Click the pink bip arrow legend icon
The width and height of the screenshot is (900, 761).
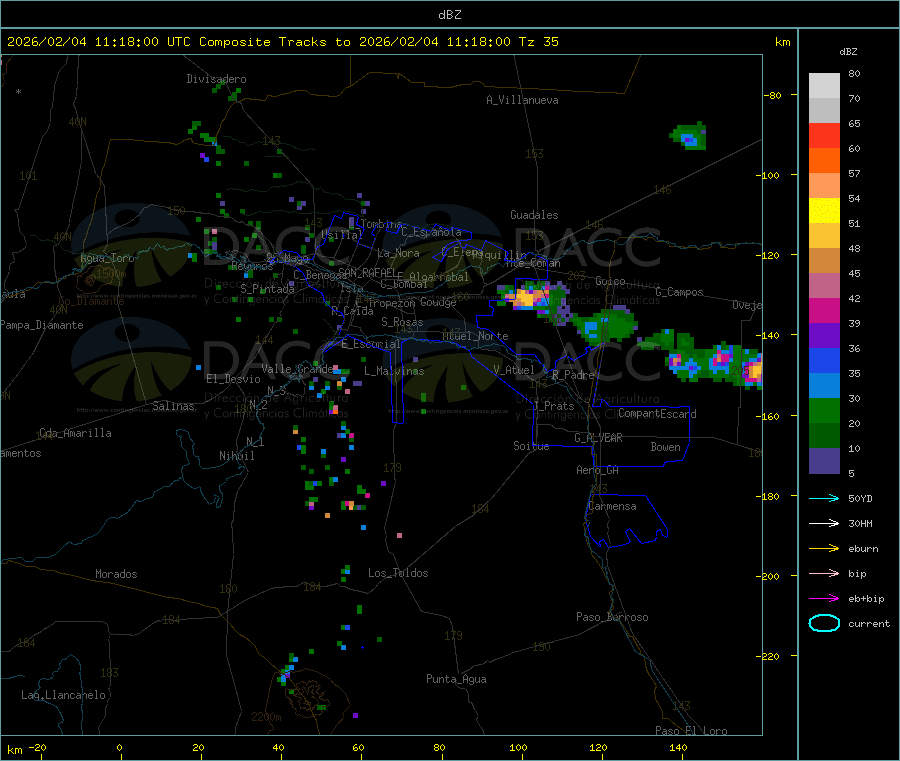click(824, 573)
